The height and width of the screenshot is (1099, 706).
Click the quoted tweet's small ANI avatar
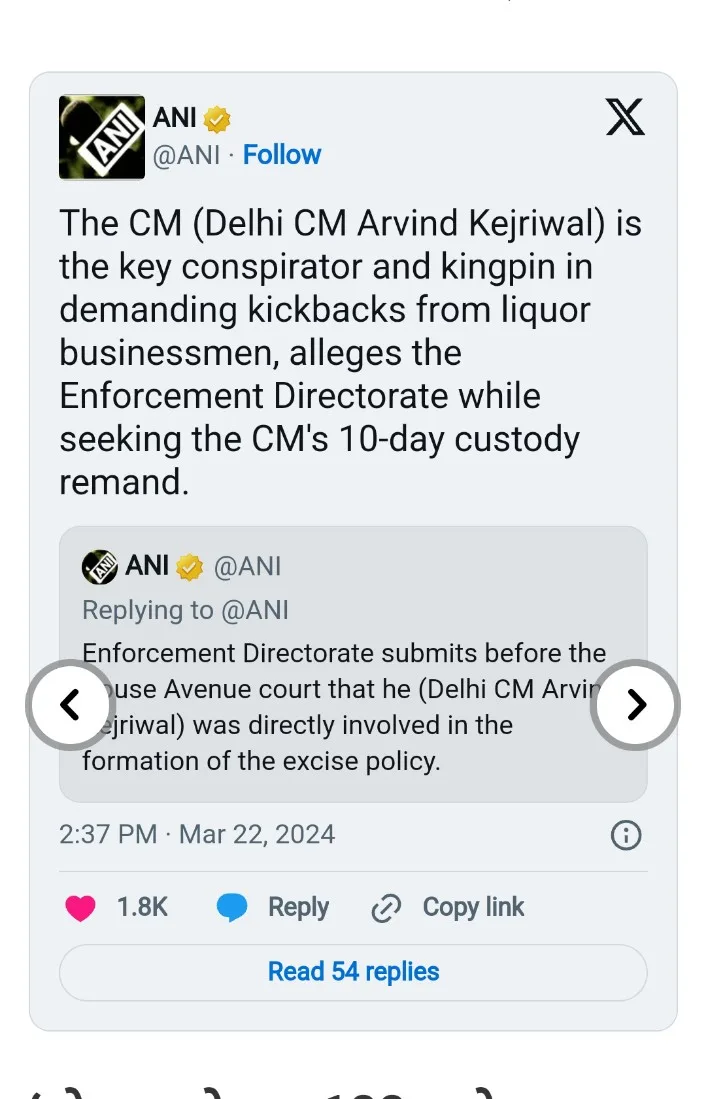coord(100,567)
